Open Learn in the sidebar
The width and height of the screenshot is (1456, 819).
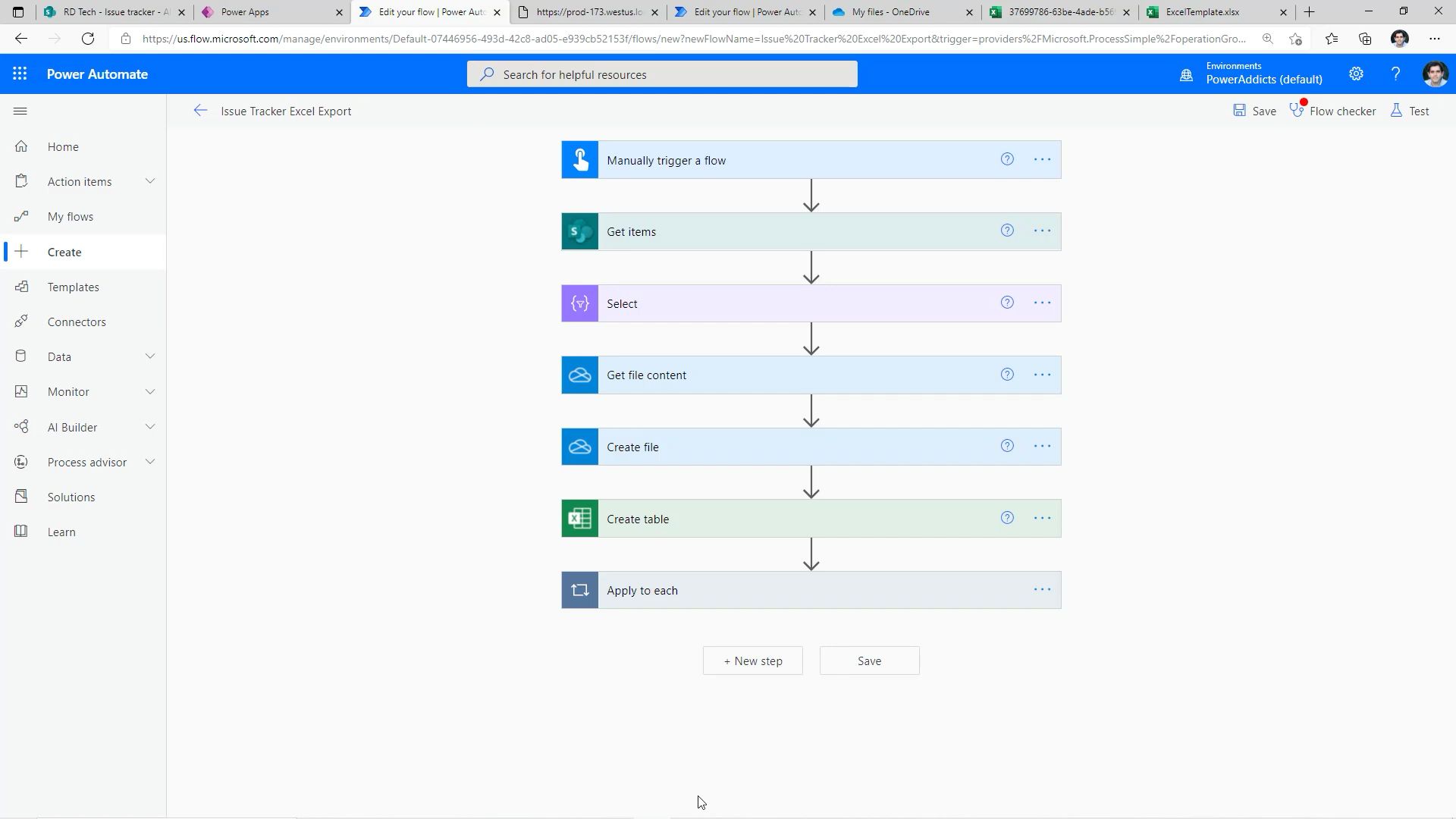point(83,532)
